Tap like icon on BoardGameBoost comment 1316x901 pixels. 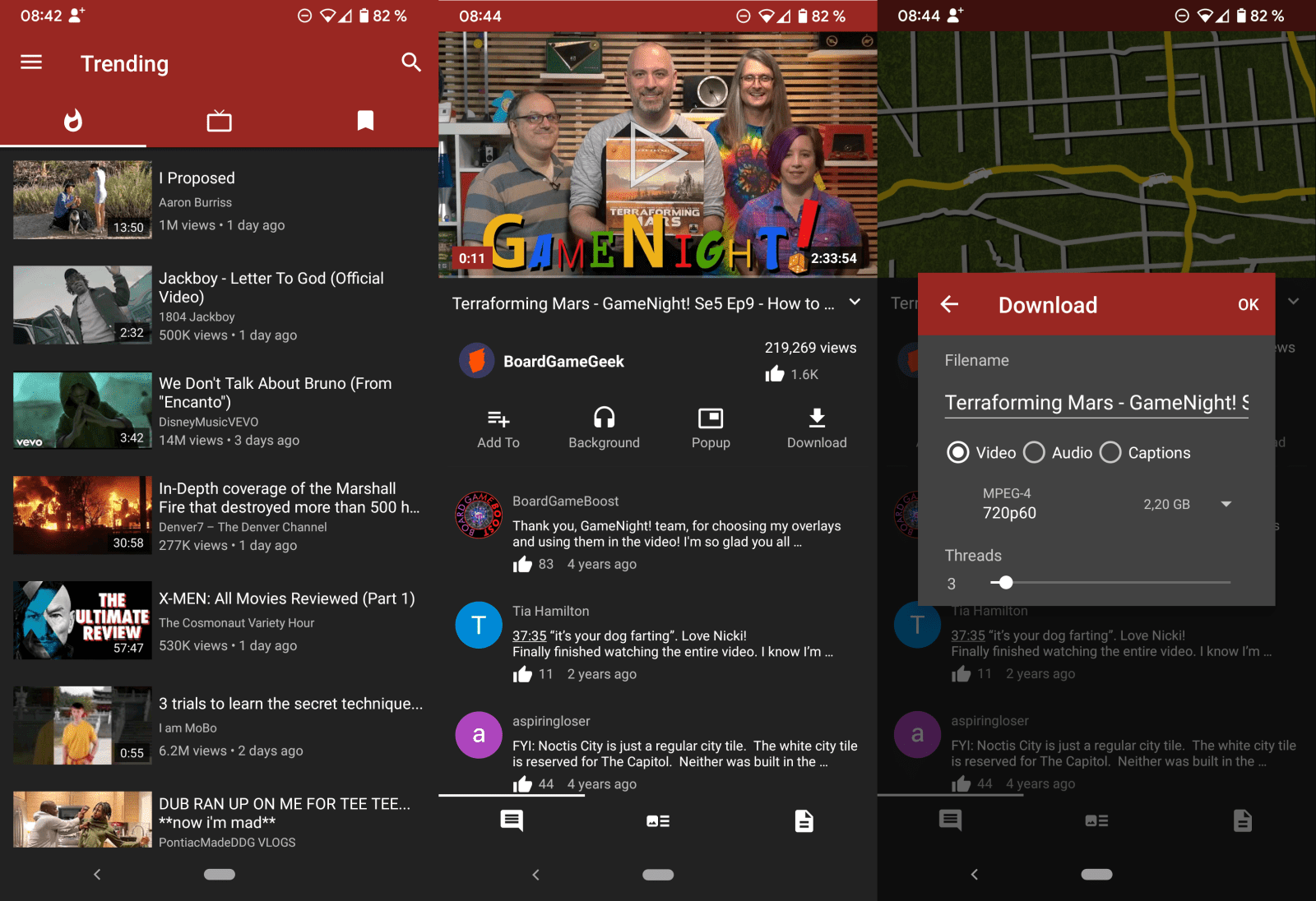tap(522, 565)
